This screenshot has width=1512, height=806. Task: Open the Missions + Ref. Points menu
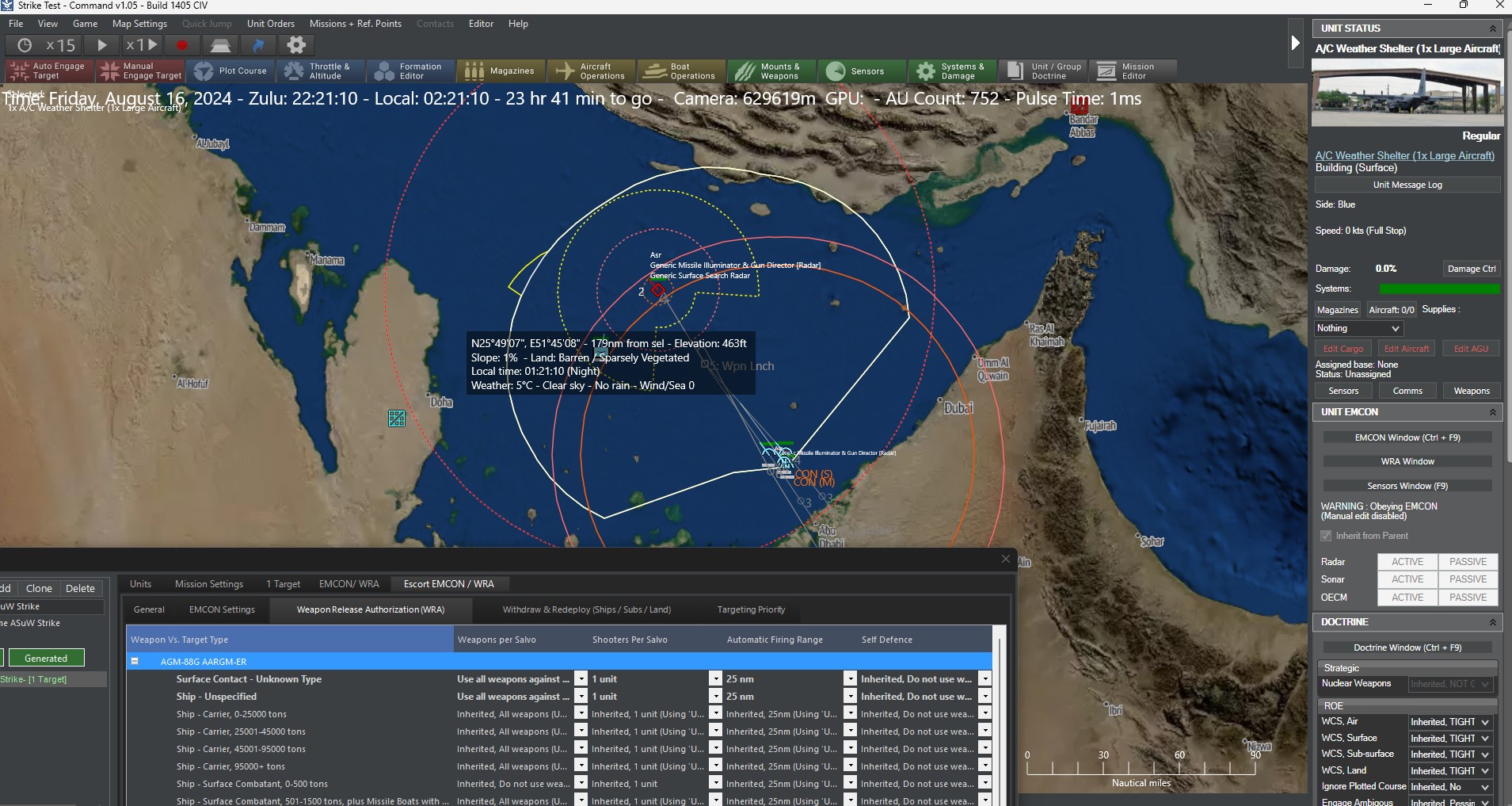click(x=355, y=24)
